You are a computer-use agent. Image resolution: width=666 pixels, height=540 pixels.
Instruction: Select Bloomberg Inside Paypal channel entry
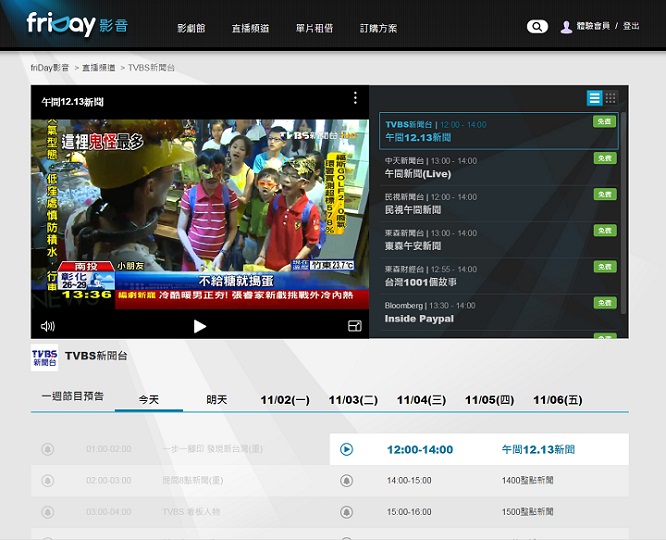[x=499, y=312]
